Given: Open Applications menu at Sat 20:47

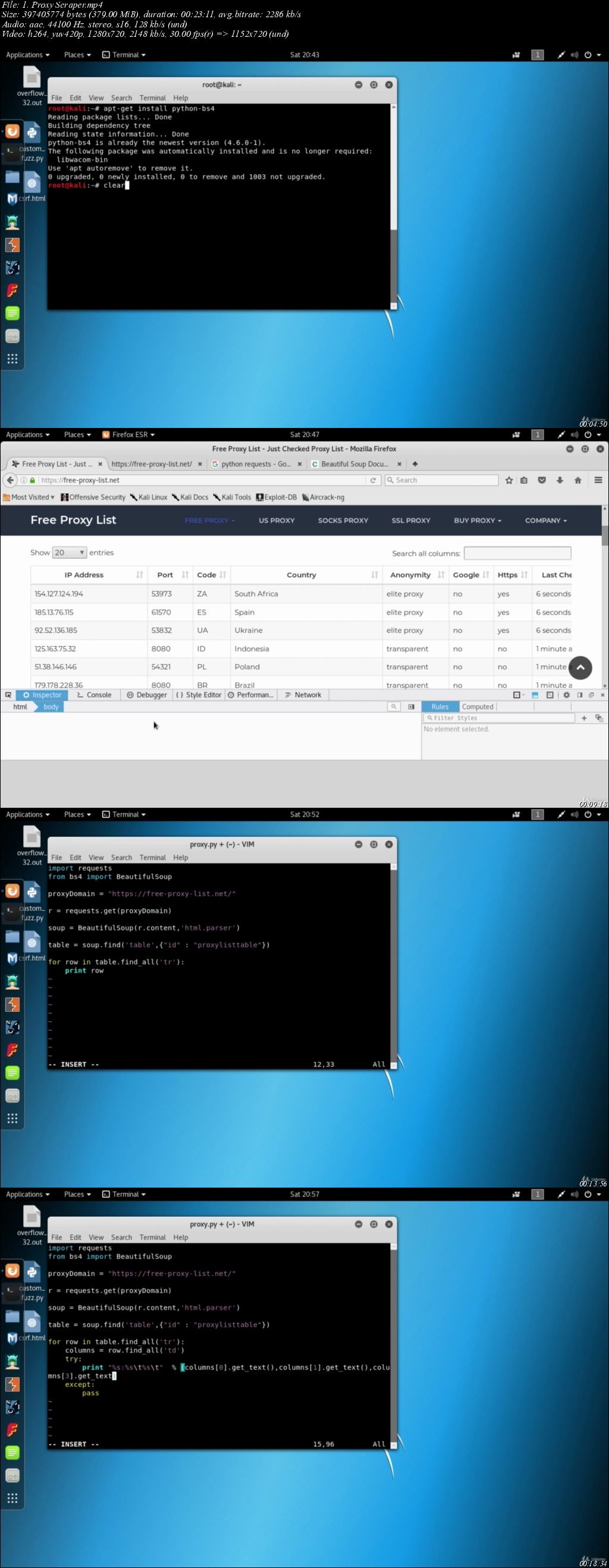Looking at the screenshot, I should tap(28, 434).
